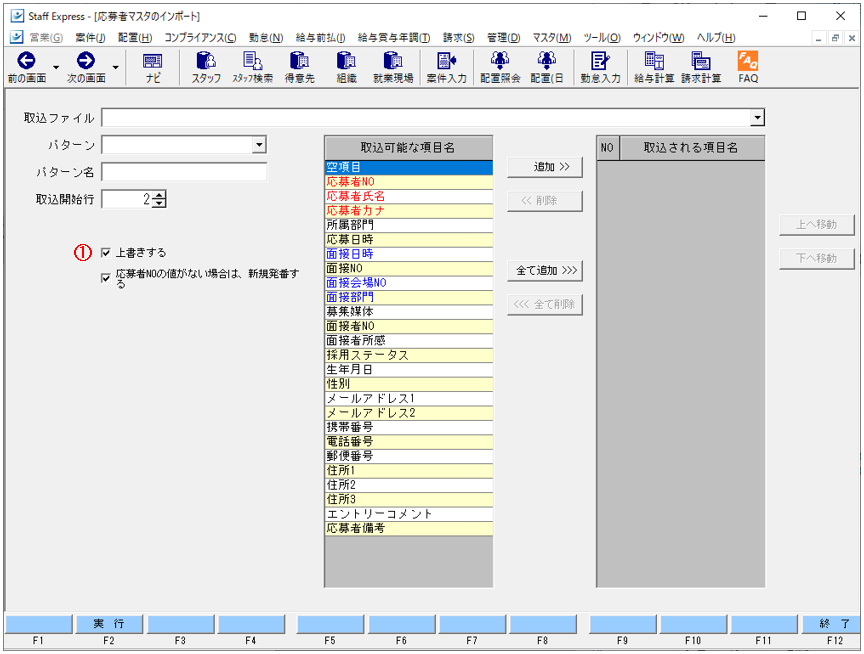Select 採用ステータス in the item list
The image size is (864, 654).
(x=409, y=355)
